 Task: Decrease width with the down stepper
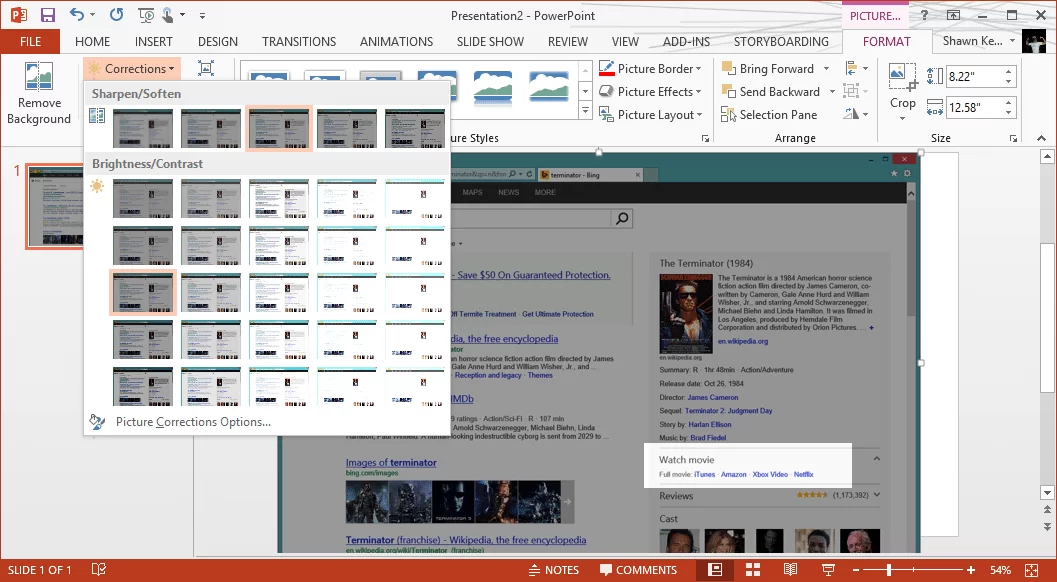click(x=1009, y=112)
